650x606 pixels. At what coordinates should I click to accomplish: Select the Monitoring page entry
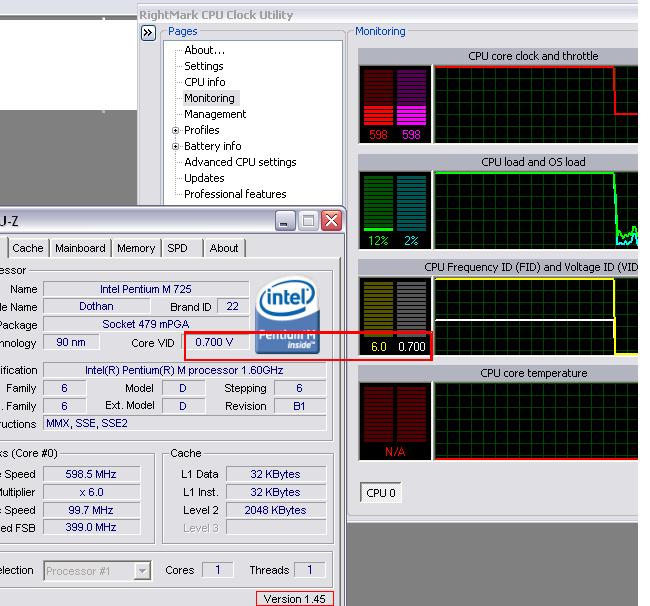(209, 98)
